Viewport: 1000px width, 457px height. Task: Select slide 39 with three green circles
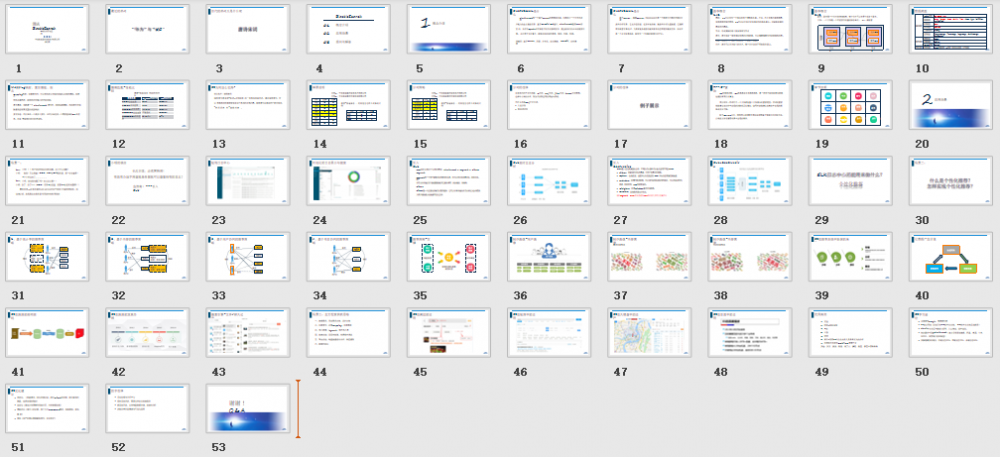pyautogui.click(x=851, y=257)
